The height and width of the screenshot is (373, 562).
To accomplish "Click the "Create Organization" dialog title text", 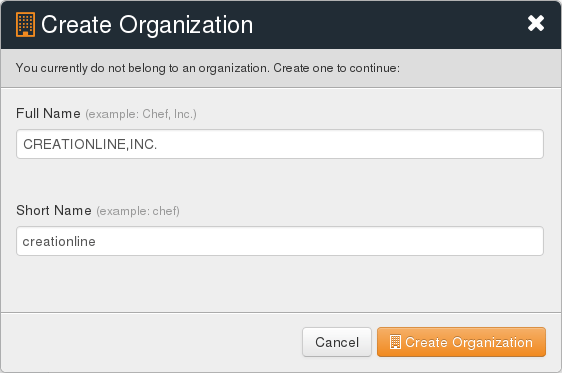I will coord(147,25).
